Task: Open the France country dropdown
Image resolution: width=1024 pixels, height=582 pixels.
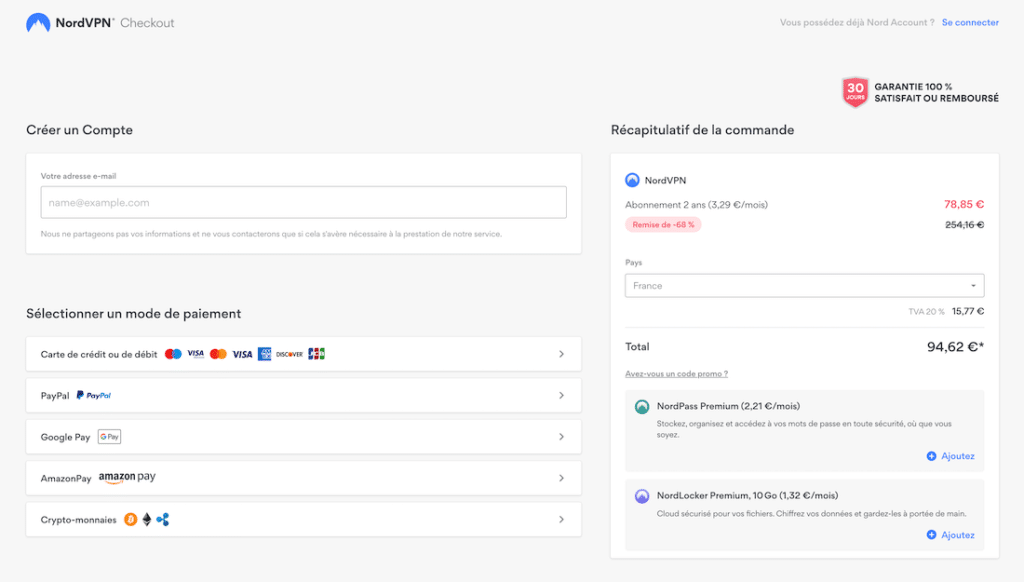Action: click(x=804, y=286)
